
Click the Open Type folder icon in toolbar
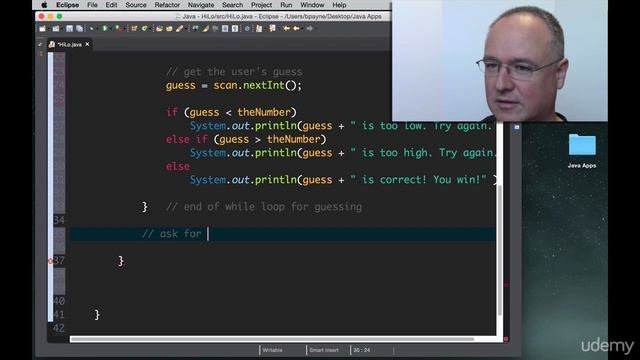coord(159,29)
